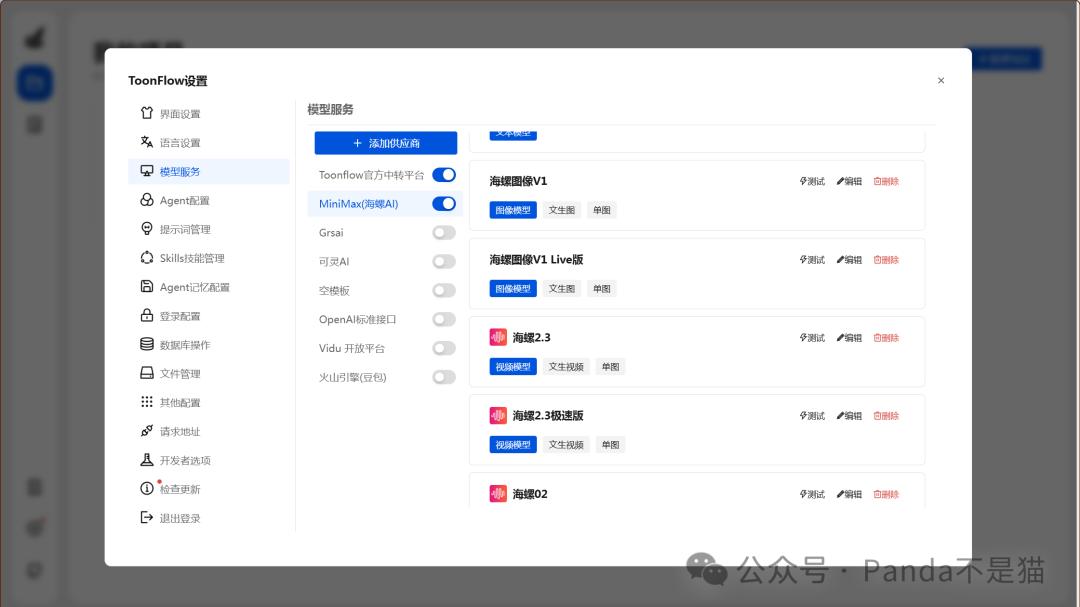
Task: Select the 可灵AI provider name
Action: click(x=334, y=262)
